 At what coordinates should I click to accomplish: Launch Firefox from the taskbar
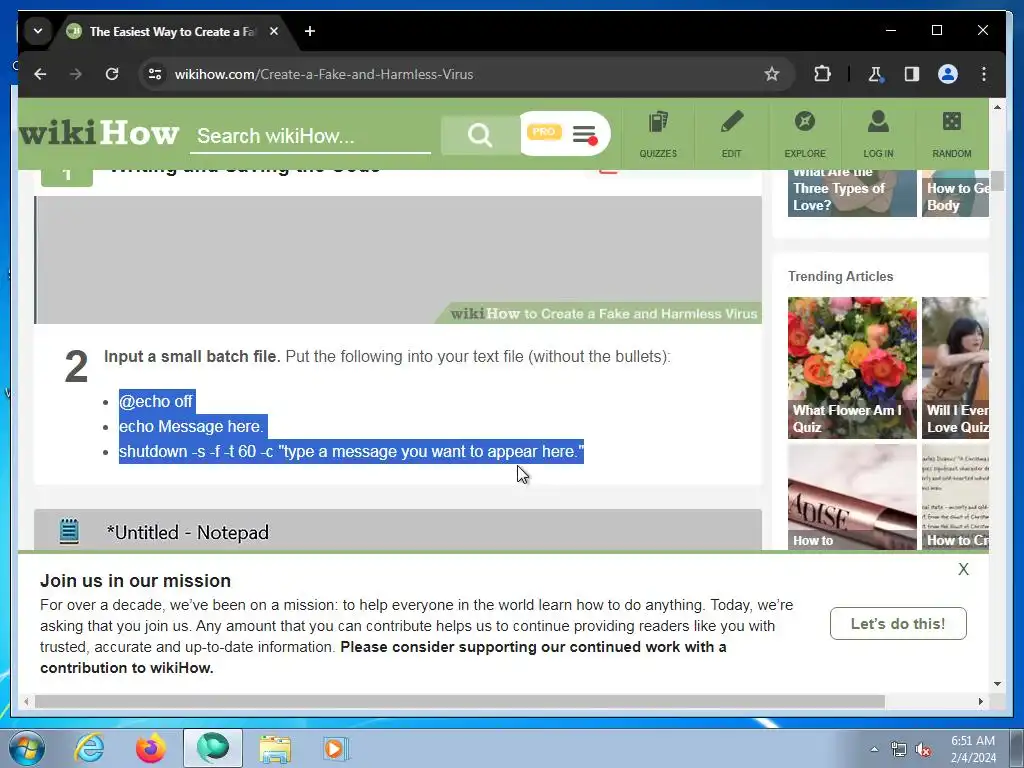[151, 748]
